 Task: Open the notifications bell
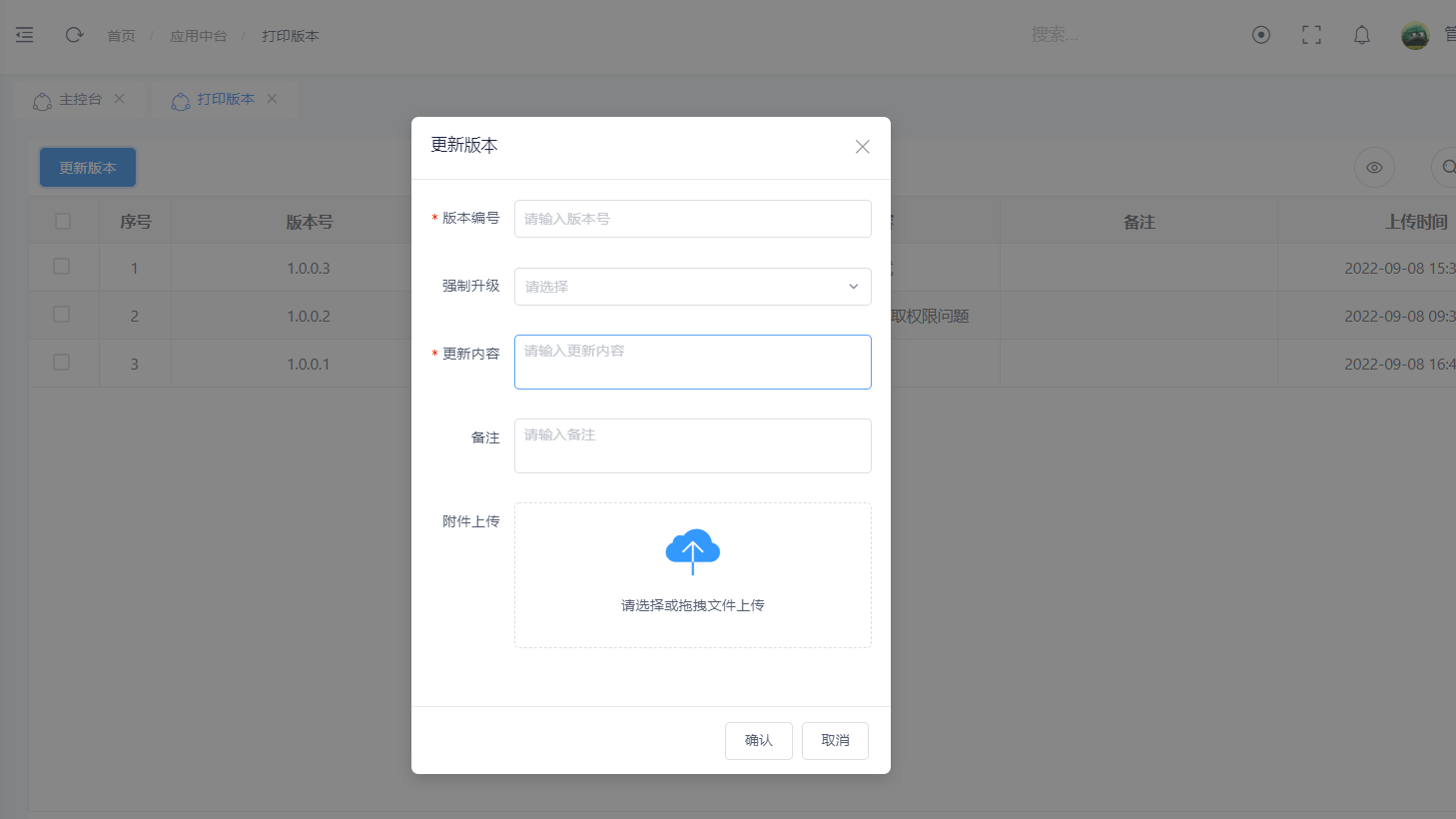(x=1362, y=35)
